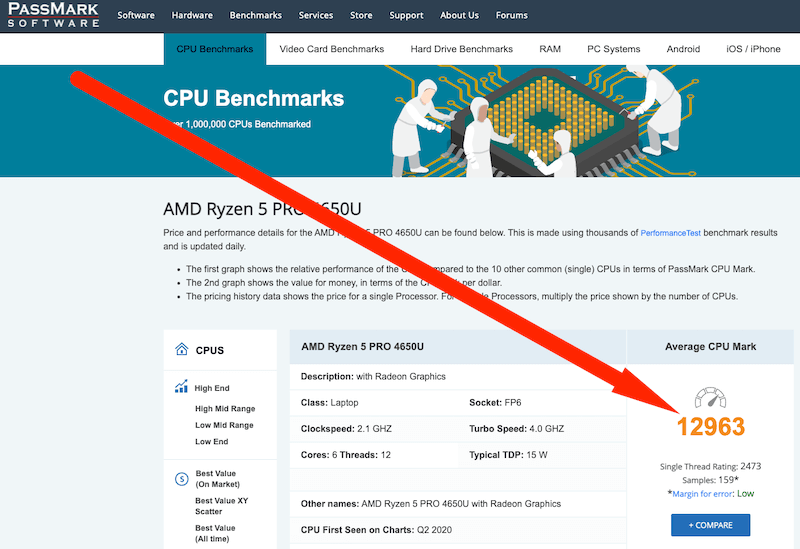Click the 12963 CPU Mark score

pyautogui.click(x=711, y=427)
